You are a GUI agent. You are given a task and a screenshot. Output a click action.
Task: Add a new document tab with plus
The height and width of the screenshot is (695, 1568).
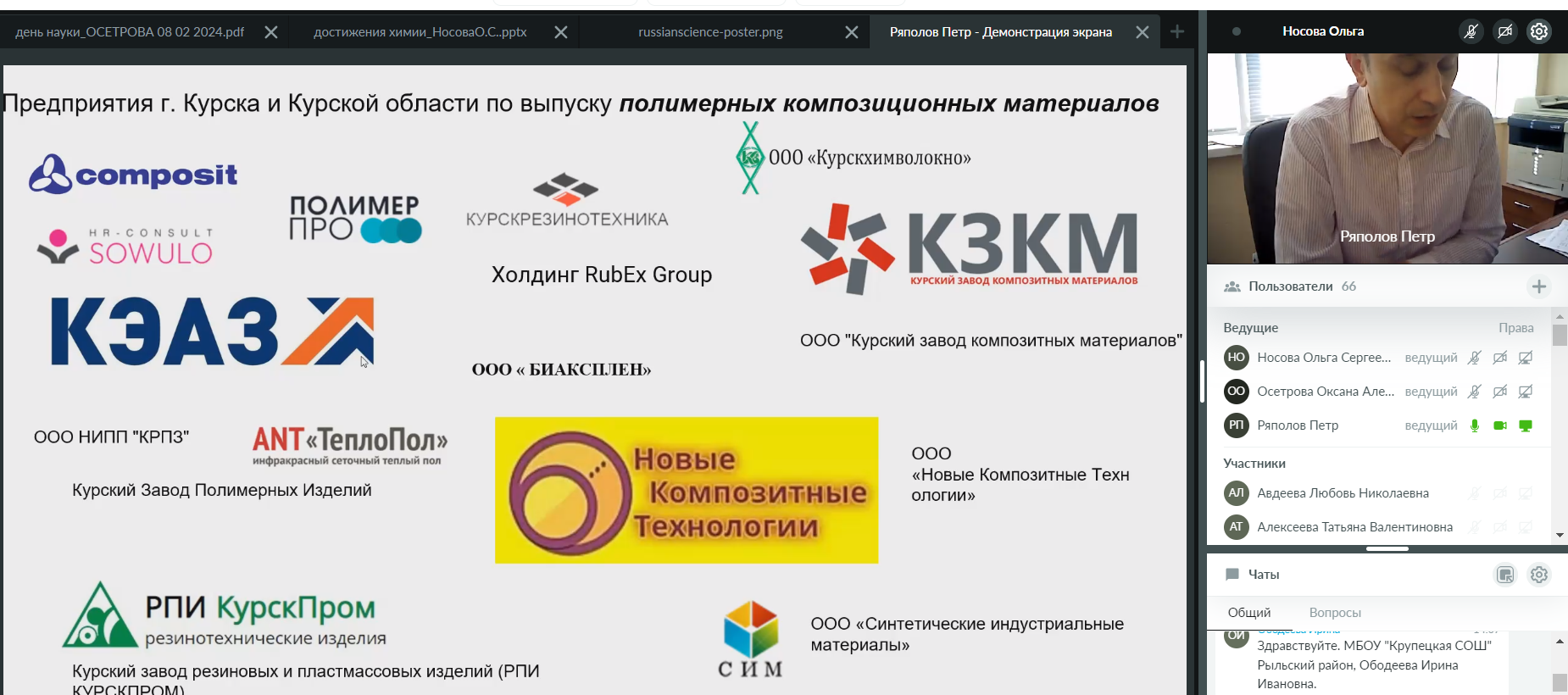point(1177,32)
